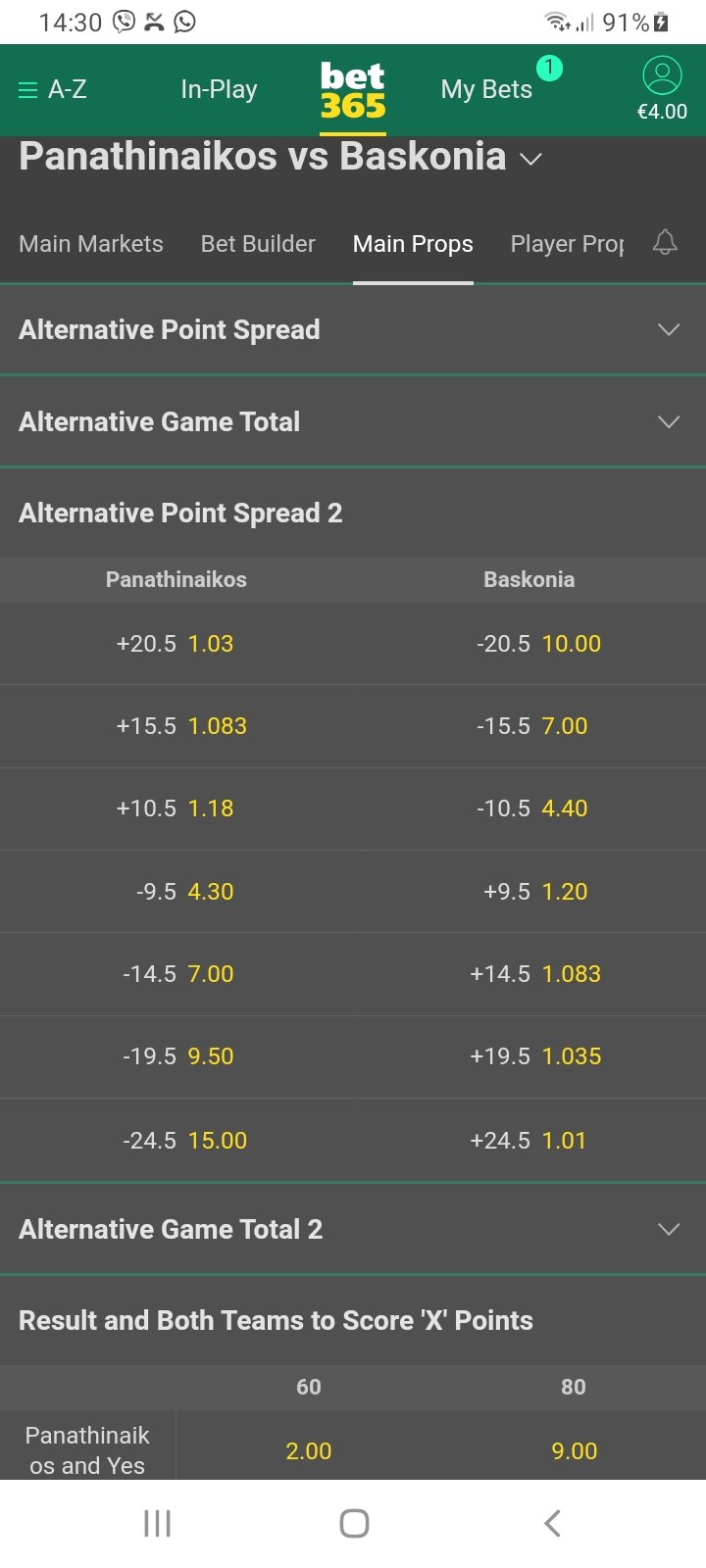This screenshot has height=1568, width=706.
Task: Tap the My Bets count badge
Action: click(549, 68)
